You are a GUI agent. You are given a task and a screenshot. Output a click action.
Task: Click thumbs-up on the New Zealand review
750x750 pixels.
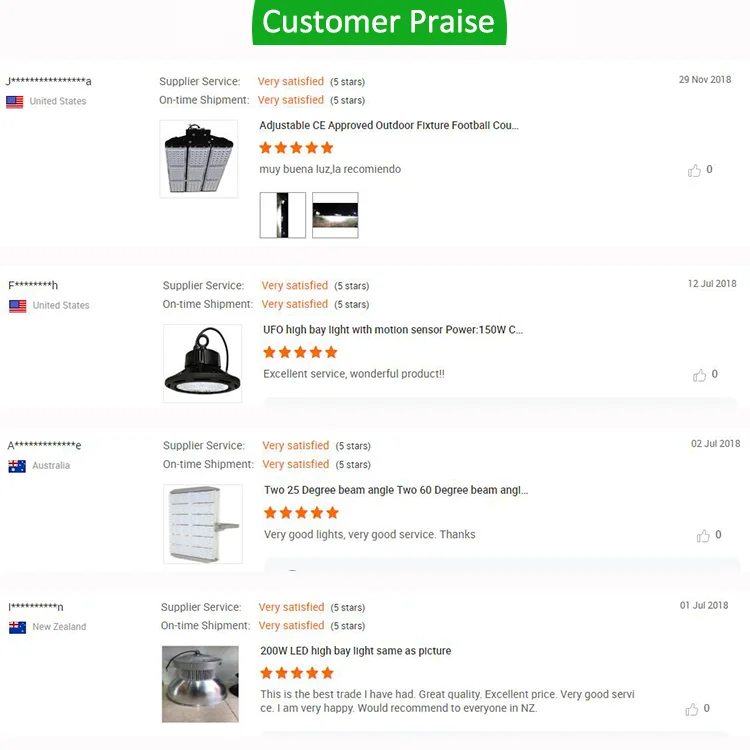[692, 709]
